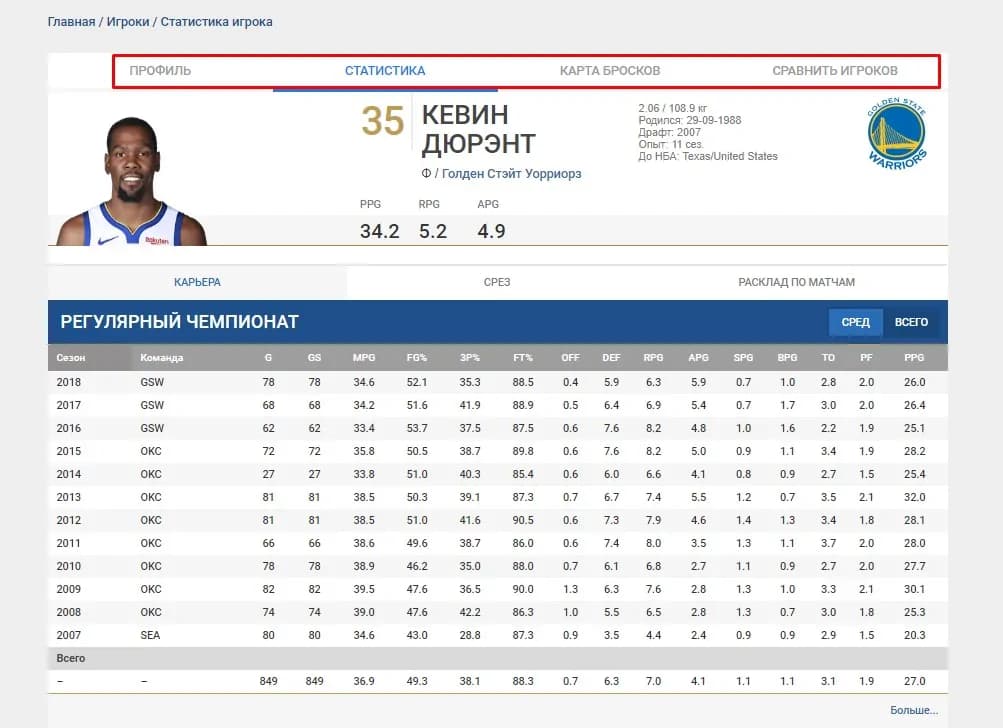Open the Голден Стэйт Уорриорз team link
The image size is (1003, 728).
click(x=512, y=173)
